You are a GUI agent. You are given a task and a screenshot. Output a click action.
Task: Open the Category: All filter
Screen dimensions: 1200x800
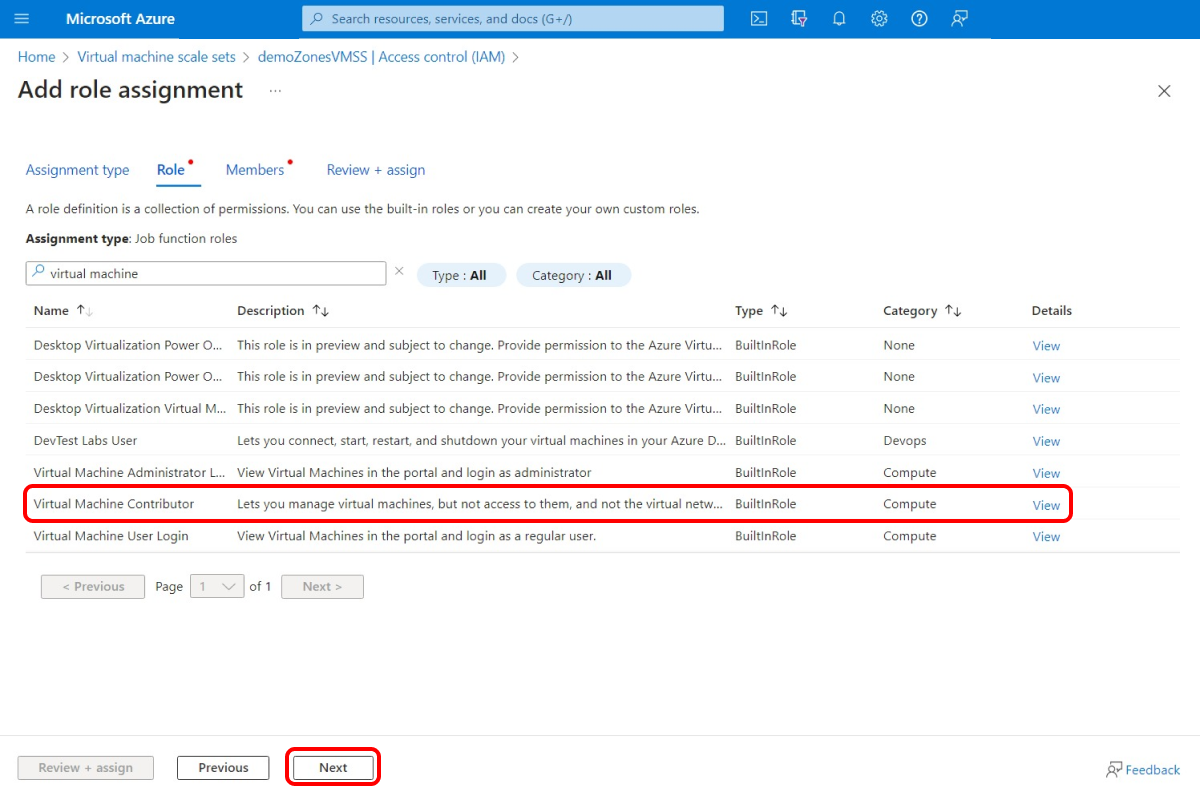pos(573,275)
